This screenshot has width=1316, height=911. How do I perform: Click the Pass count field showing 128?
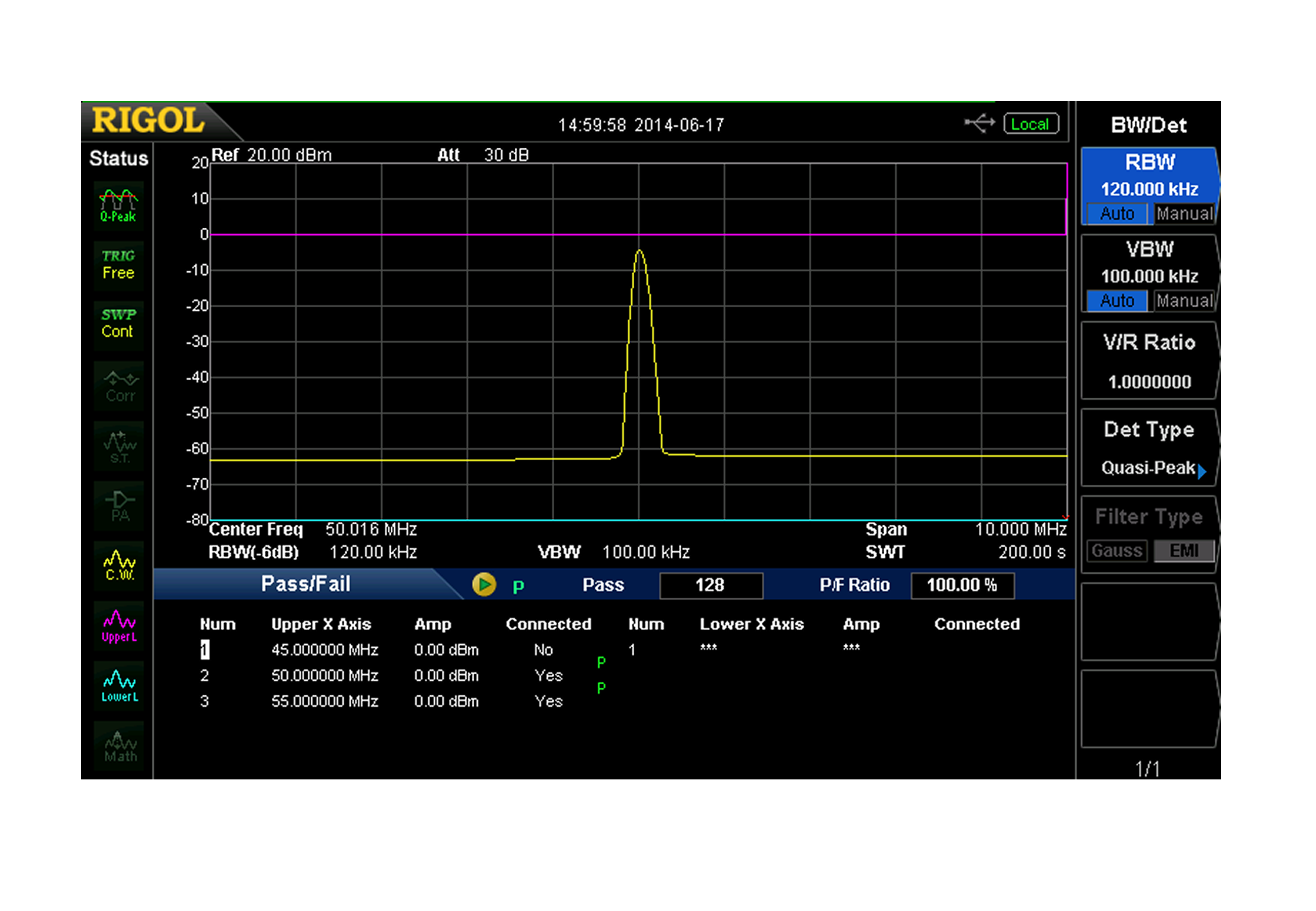pos(711,585)
